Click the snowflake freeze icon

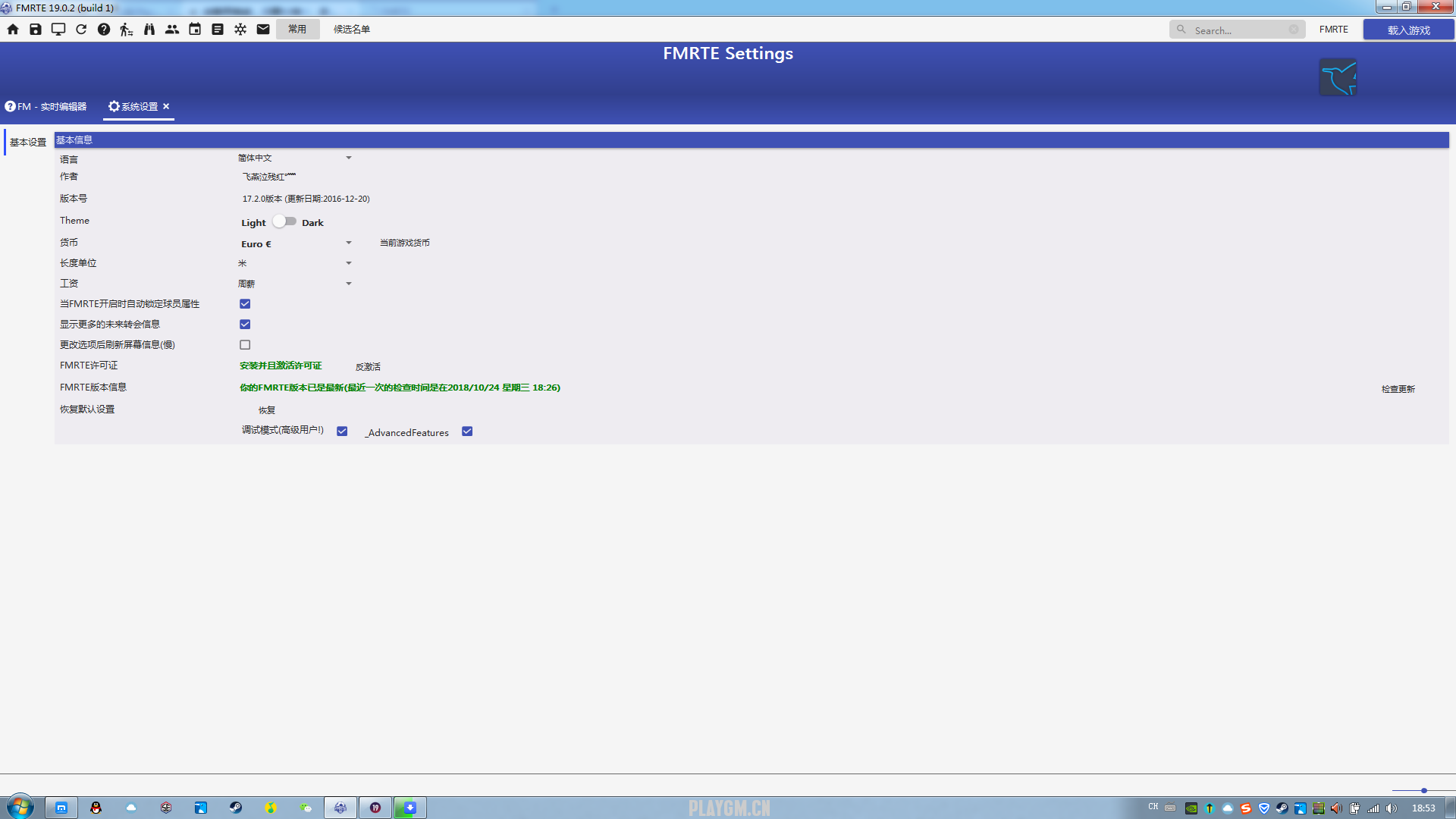(x=240, y=29)
